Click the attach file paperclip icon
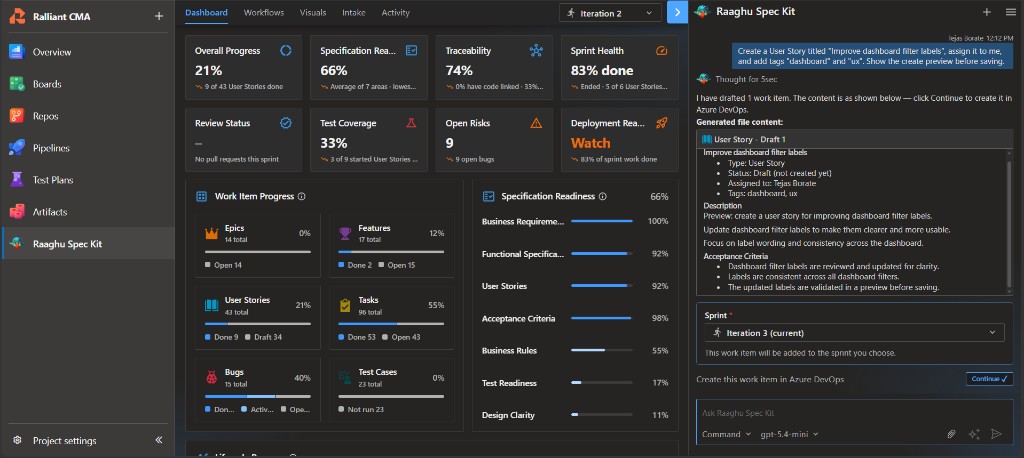The height and width of the screenshot is (458, 1024). pos(952,434)
